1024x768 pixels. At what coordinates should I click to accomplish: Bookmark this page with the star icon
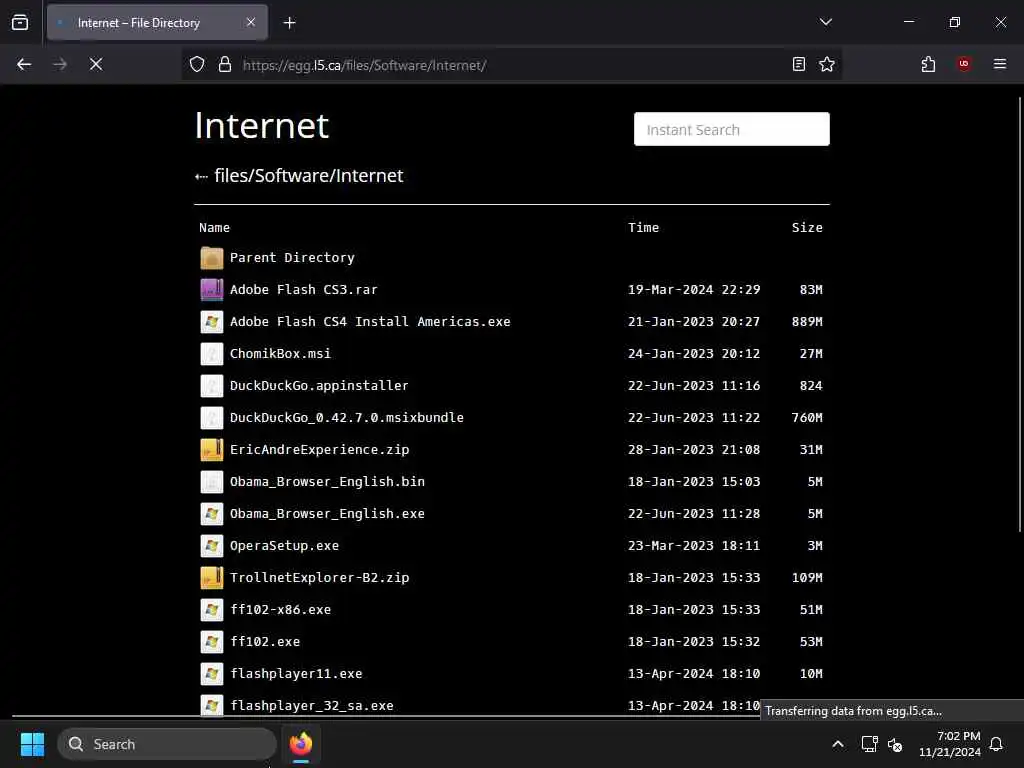(827, 64)
